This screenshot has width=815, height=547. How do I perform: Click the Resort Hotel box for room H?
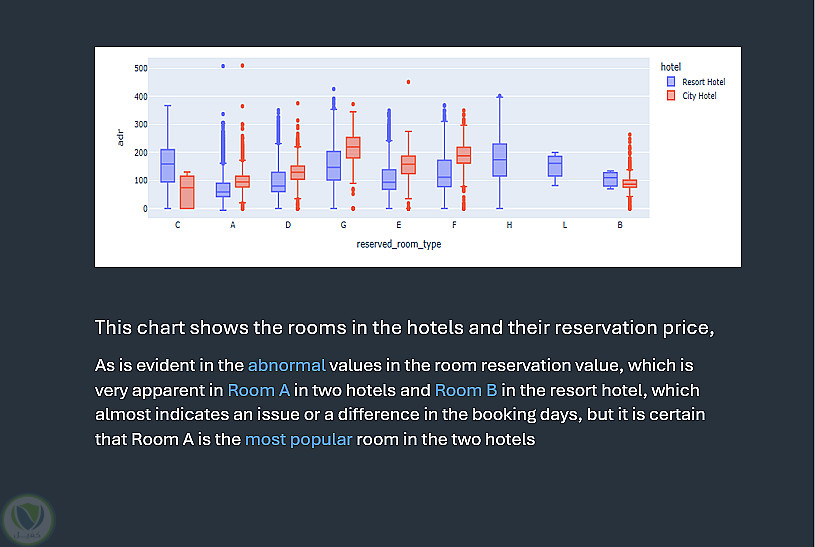point(500,160)
